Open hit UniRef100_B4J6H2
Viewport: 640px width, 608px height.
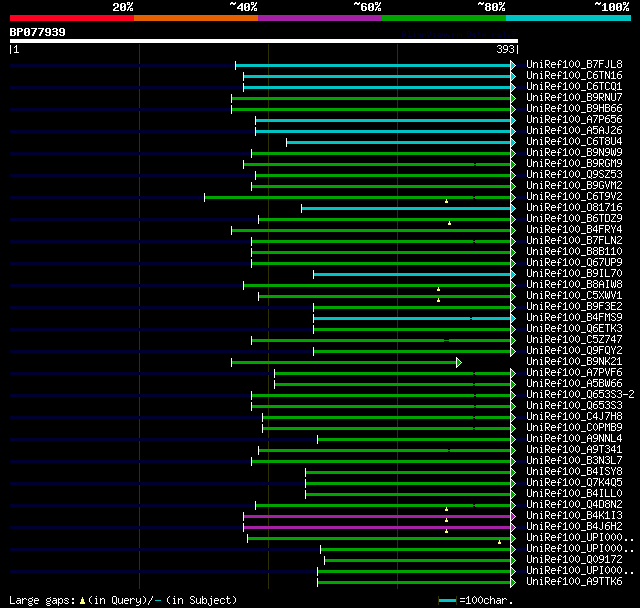click(574, 527)
